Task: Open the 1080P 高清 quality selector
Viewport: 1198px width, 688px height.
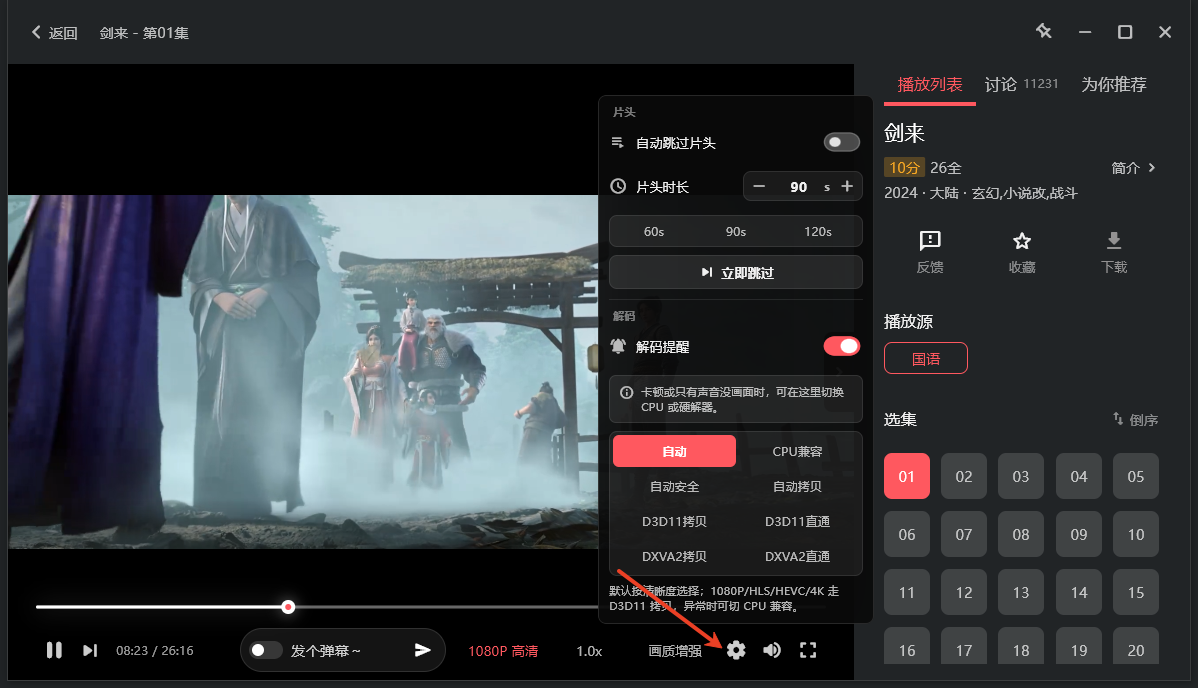Action: (x=503, y=651)
